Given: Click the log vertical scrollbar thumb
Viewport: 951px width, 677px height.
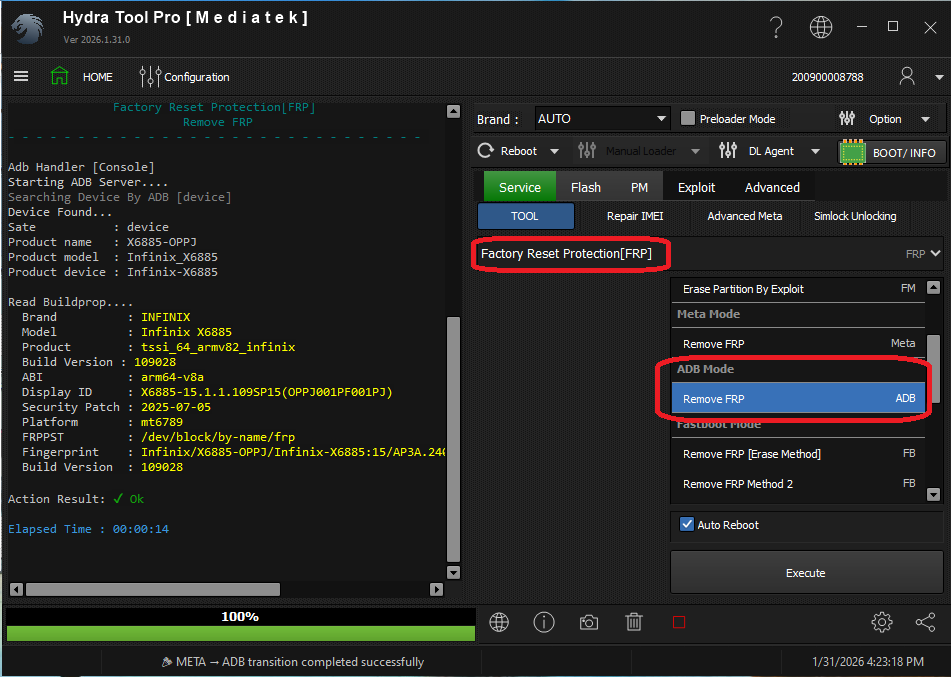Looking at the screenshot, I should [453, 440].
